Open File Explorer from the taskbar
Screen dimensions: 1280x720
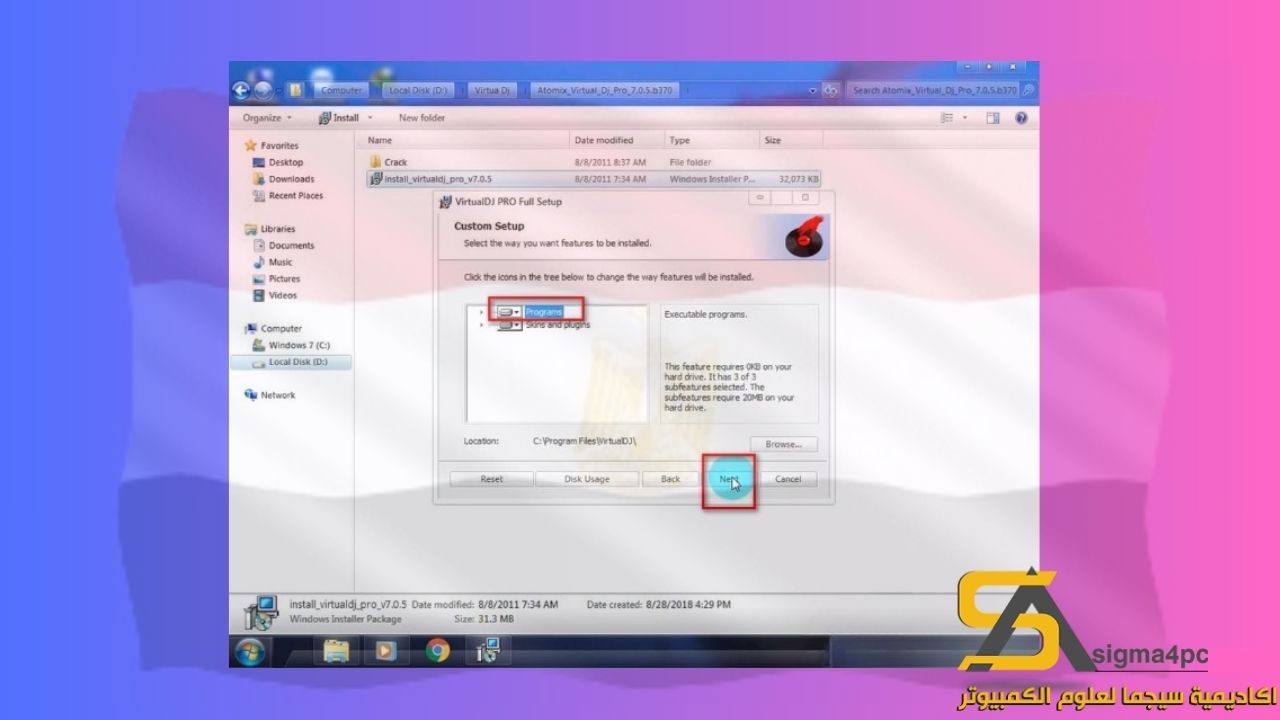[x=336, y=652]
